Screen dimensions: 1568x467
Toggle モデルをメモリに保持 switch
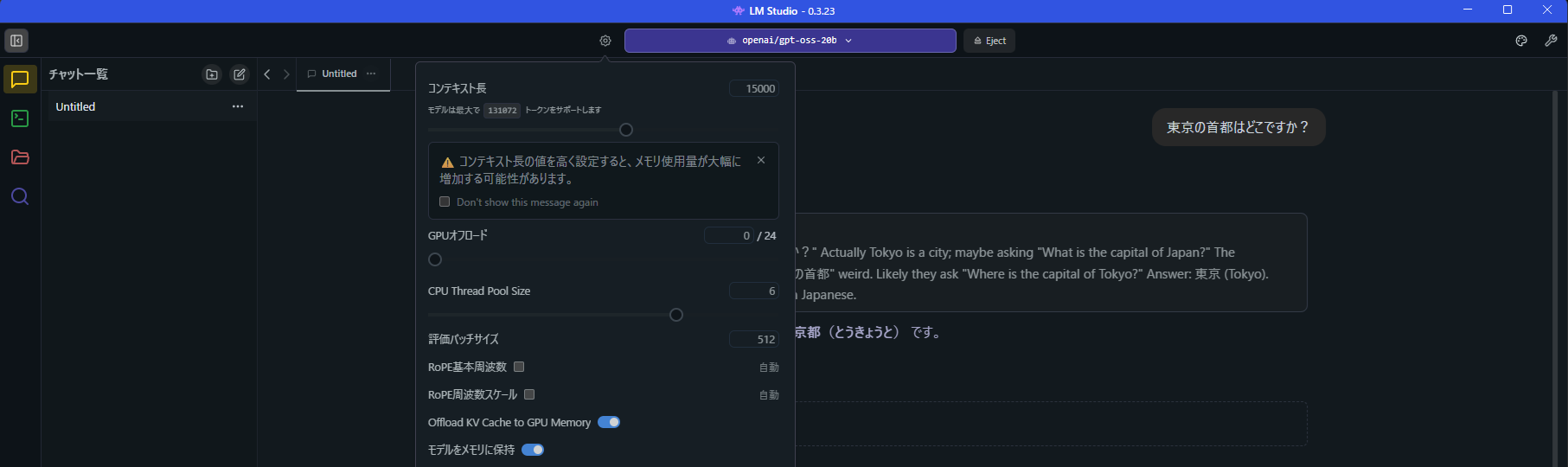533,450
